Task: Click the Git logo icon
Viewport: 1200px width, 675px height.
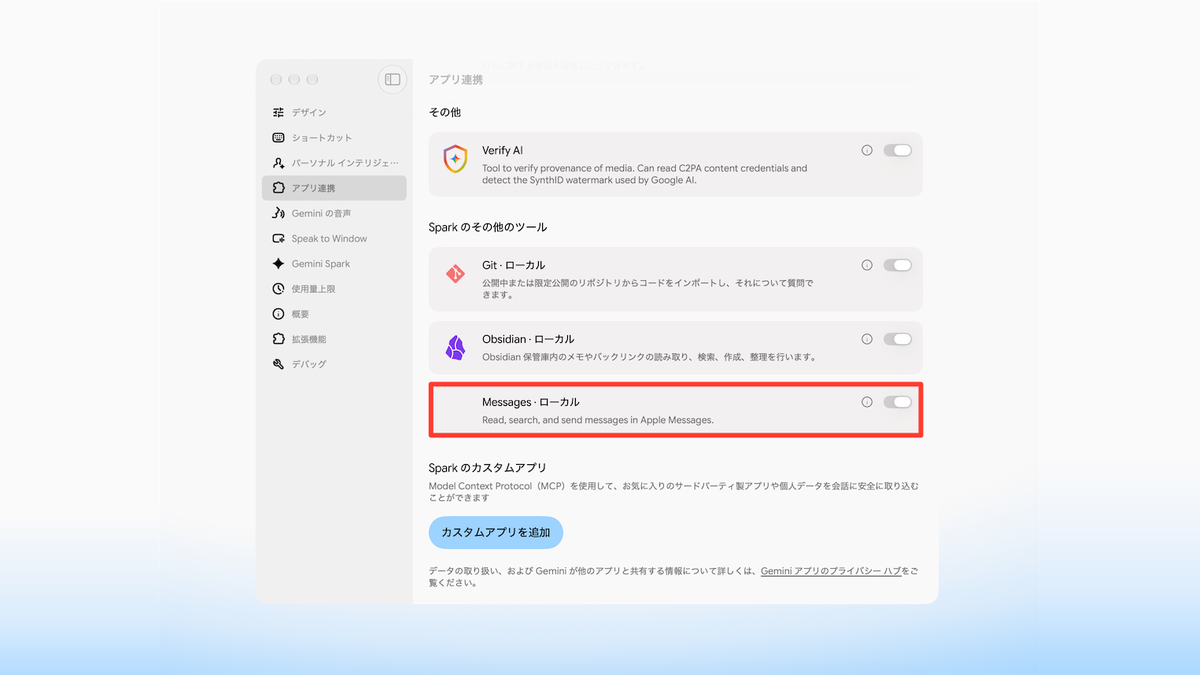Action: point(455,273)
